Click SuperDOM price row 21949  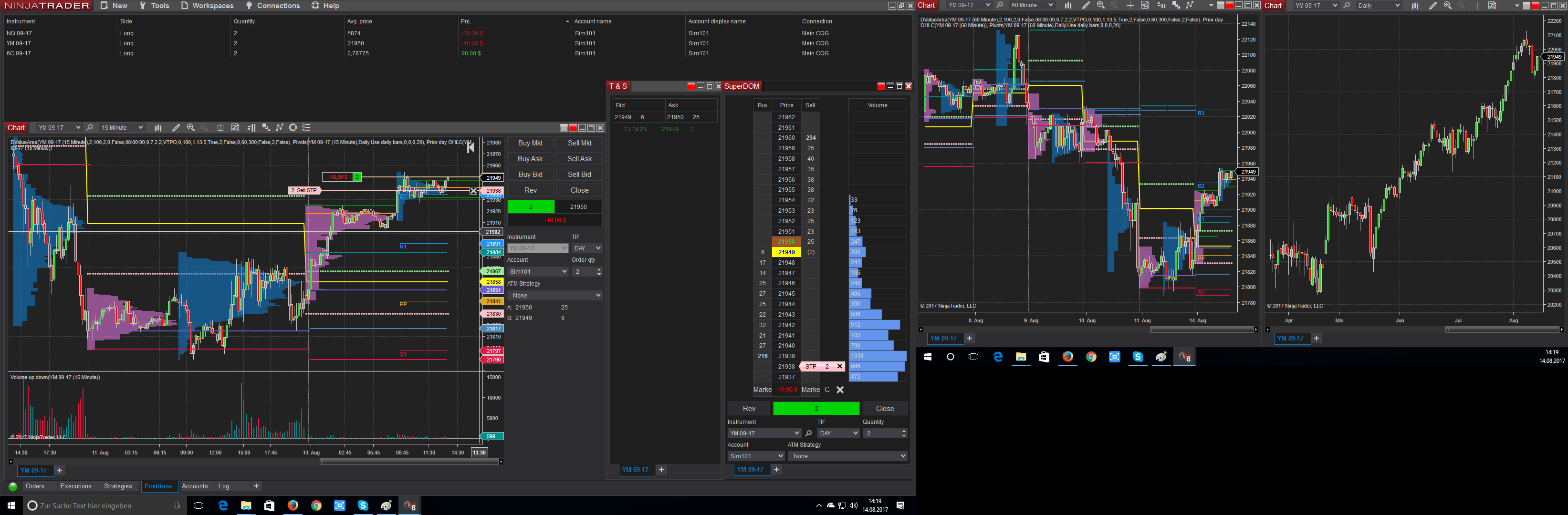pos(786,252)
